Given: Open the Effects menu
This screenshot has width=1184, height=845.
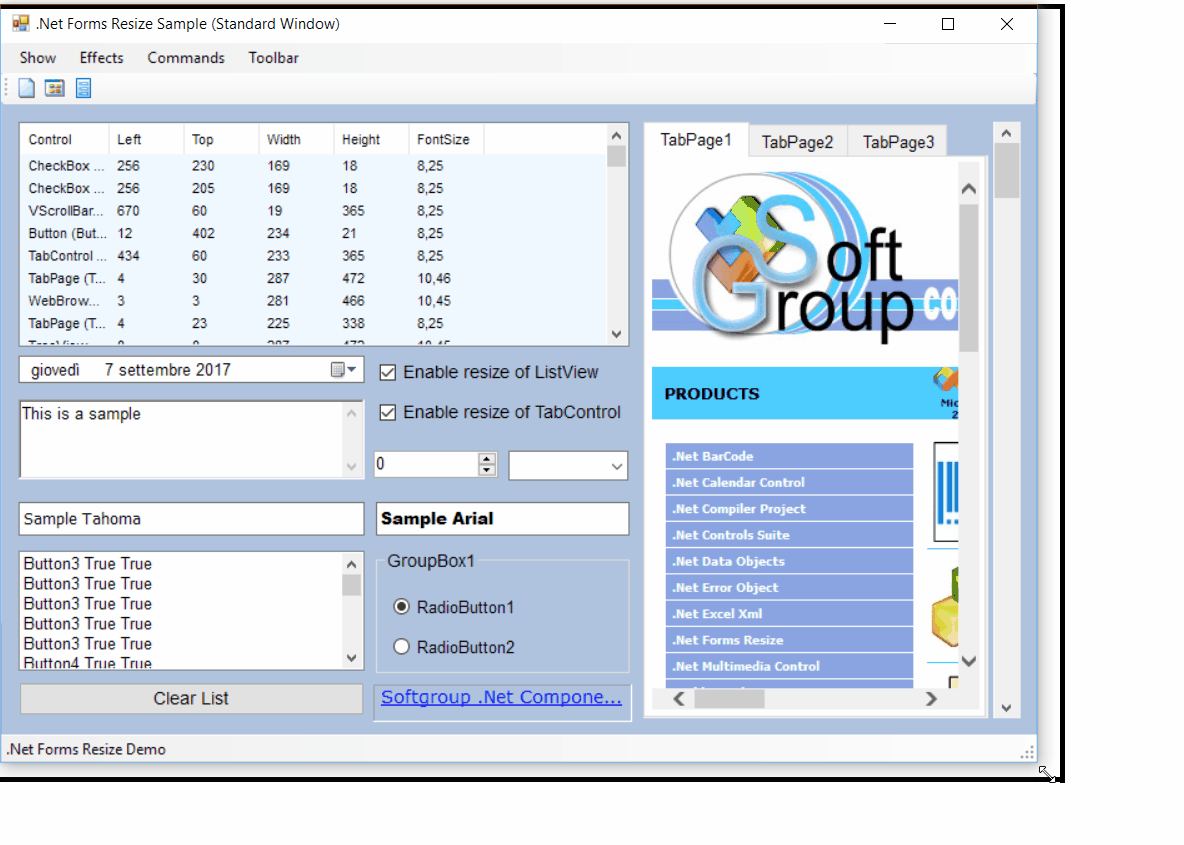Looking at the screenshot, I should pyautogui.click(x=100, y=57).
